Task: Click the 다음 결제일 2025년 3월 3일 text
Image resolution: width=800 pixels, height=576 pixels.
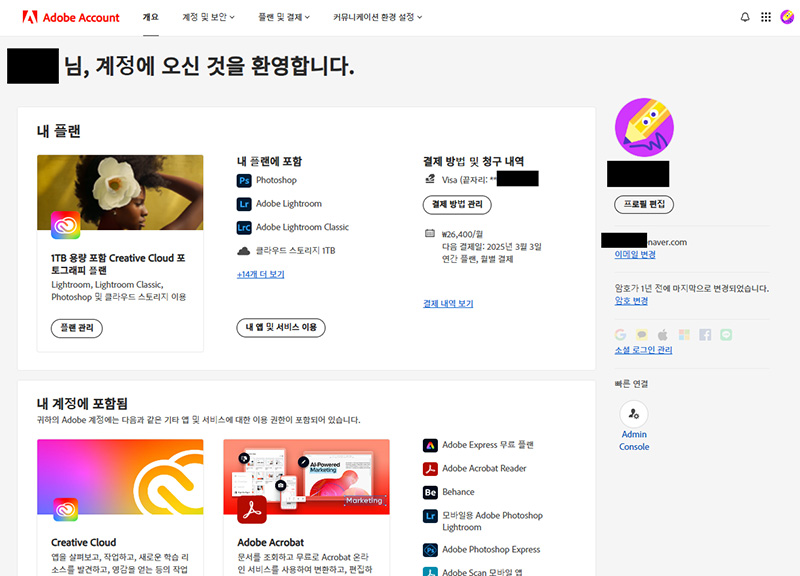Action: [491, 247]
